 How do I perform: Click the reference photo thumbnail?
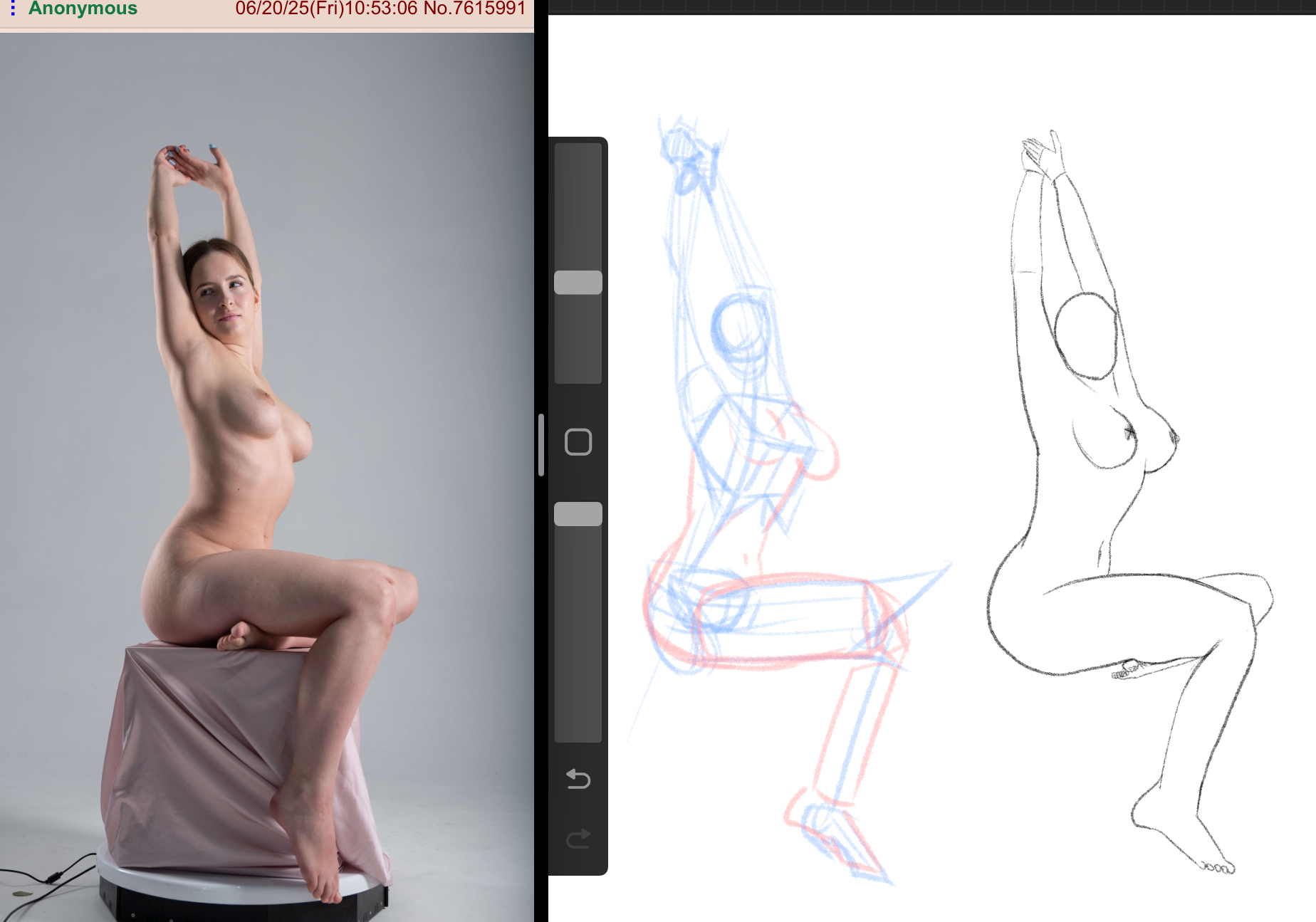[x=267, y=477]
